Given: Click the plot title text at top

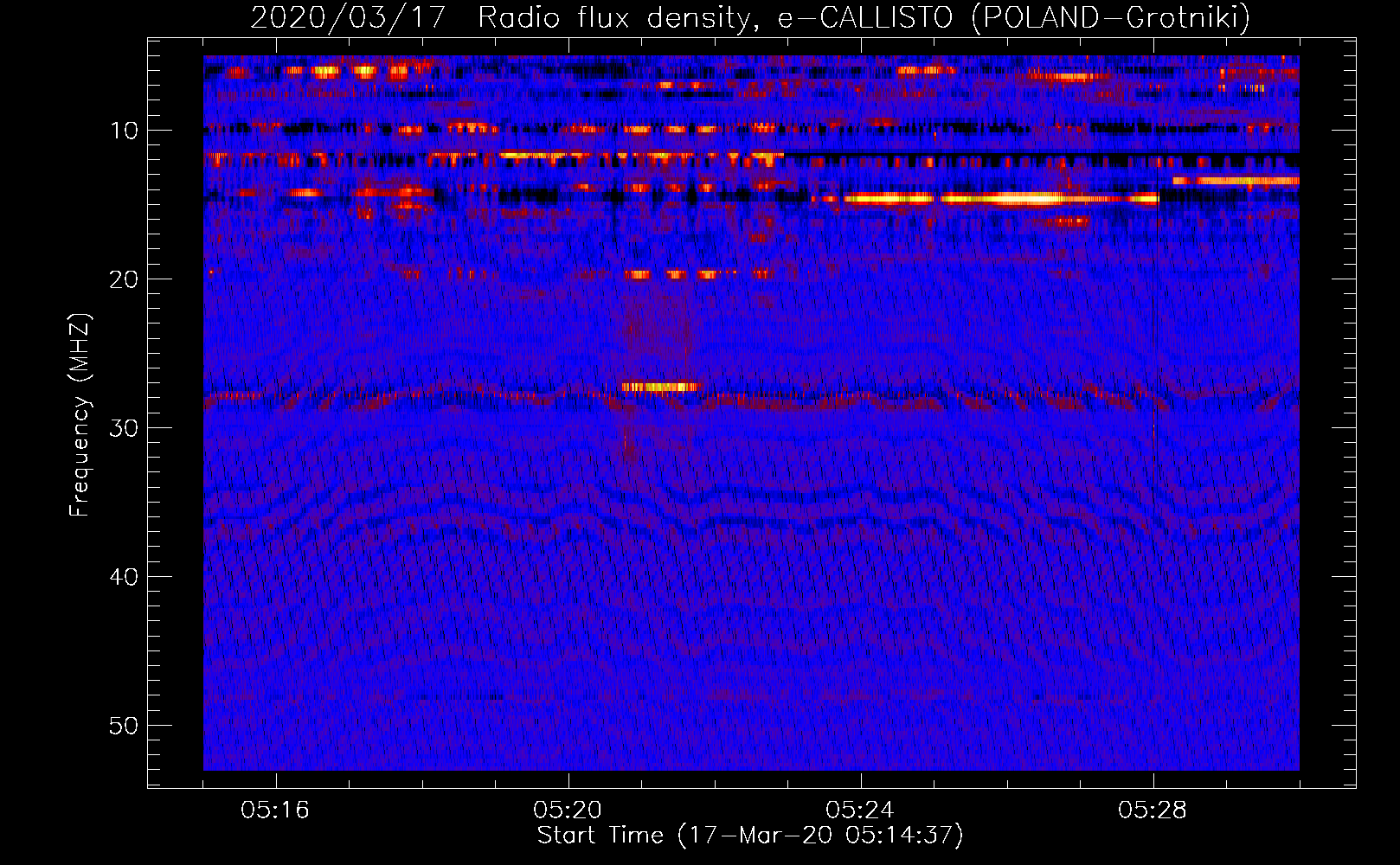Looking at the screenshot, I should pos(750,17).
